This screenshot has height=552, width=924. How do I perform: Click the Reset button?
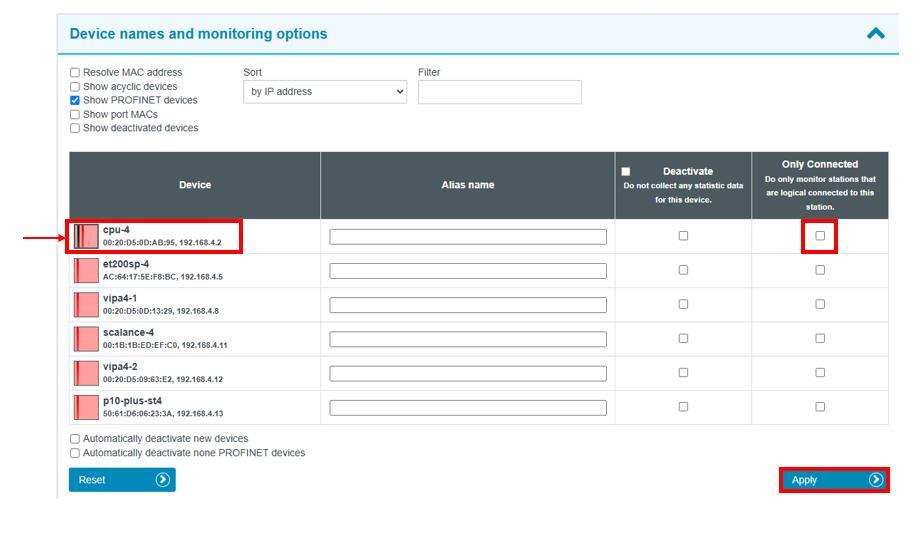pos(122,480)
